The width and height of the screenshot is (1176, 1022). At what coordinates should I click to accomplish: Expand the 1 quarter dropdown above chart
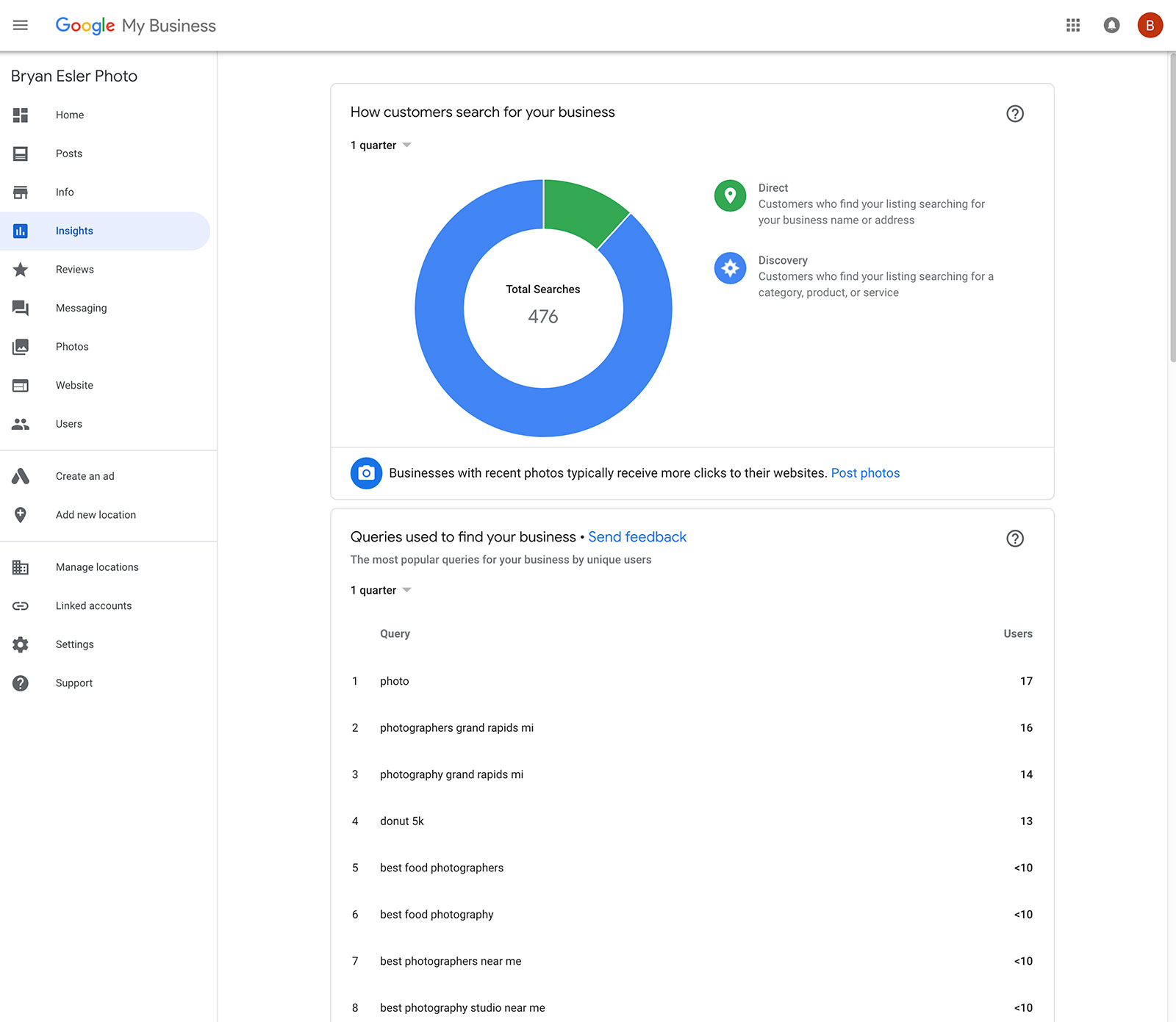pos(381,145)
